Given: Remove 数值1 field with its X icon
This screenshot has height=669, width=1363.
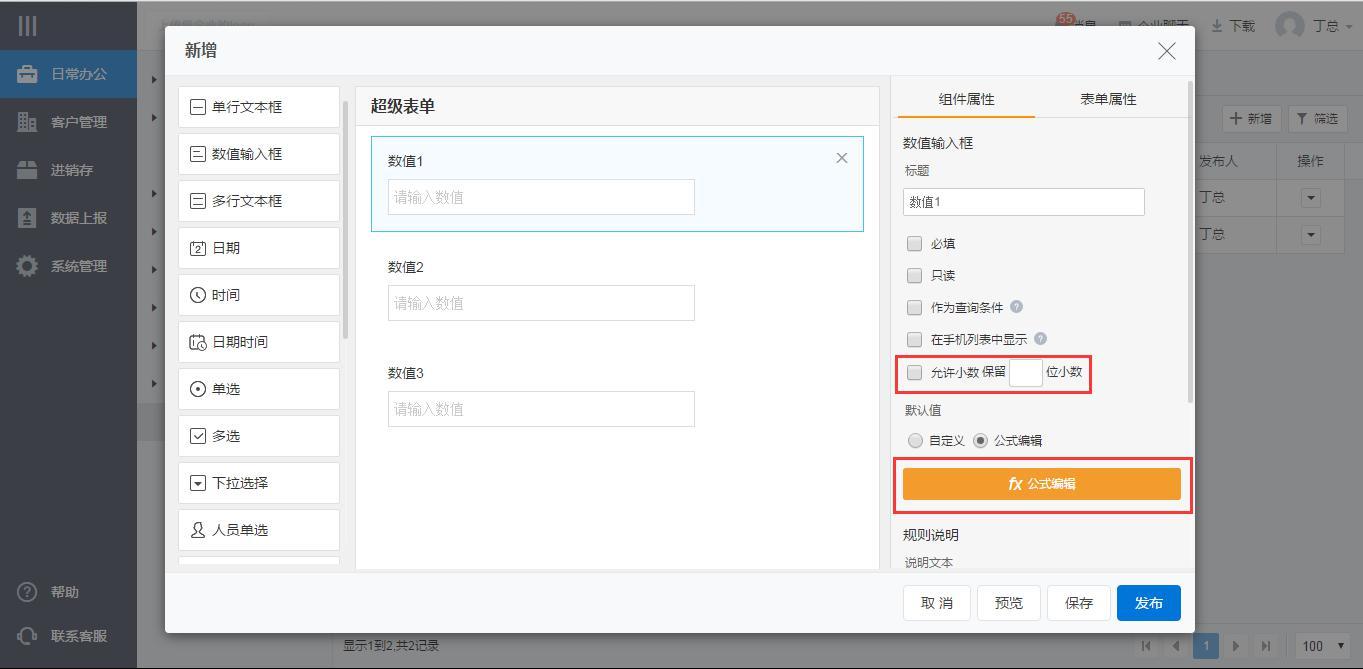Looking at the screenshot, I should [x=841, y=158].
